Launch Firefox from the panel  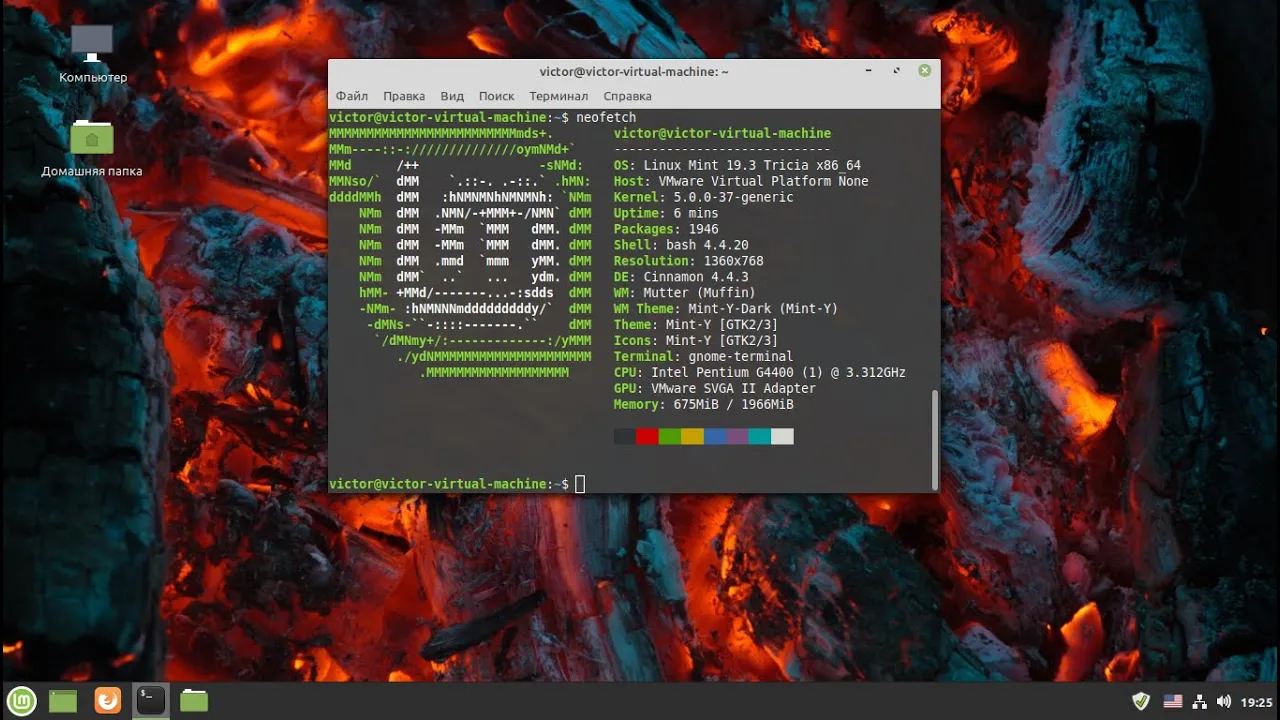click(x=107, y=701)
